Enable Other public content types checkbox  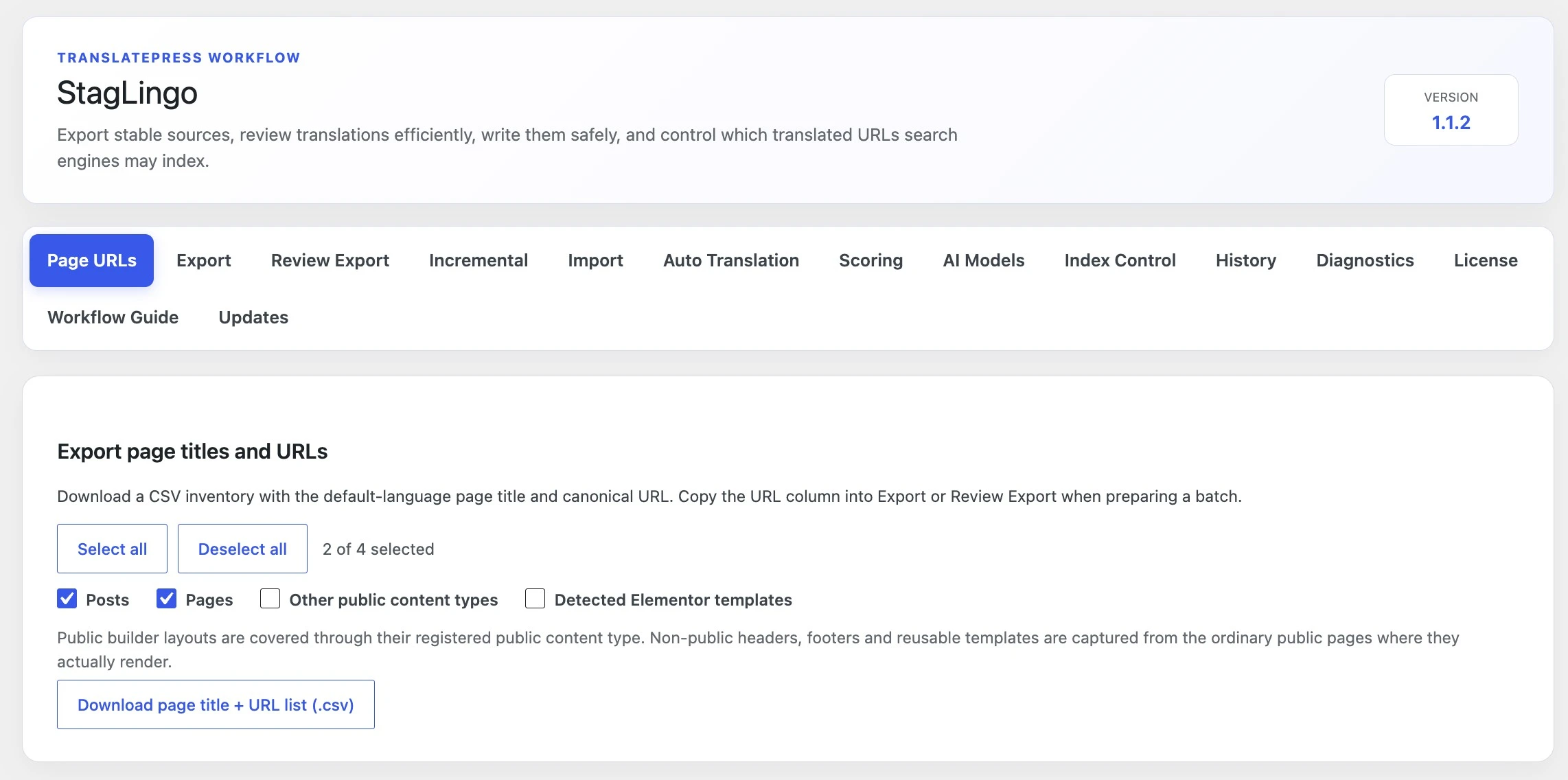coord(270,599)
